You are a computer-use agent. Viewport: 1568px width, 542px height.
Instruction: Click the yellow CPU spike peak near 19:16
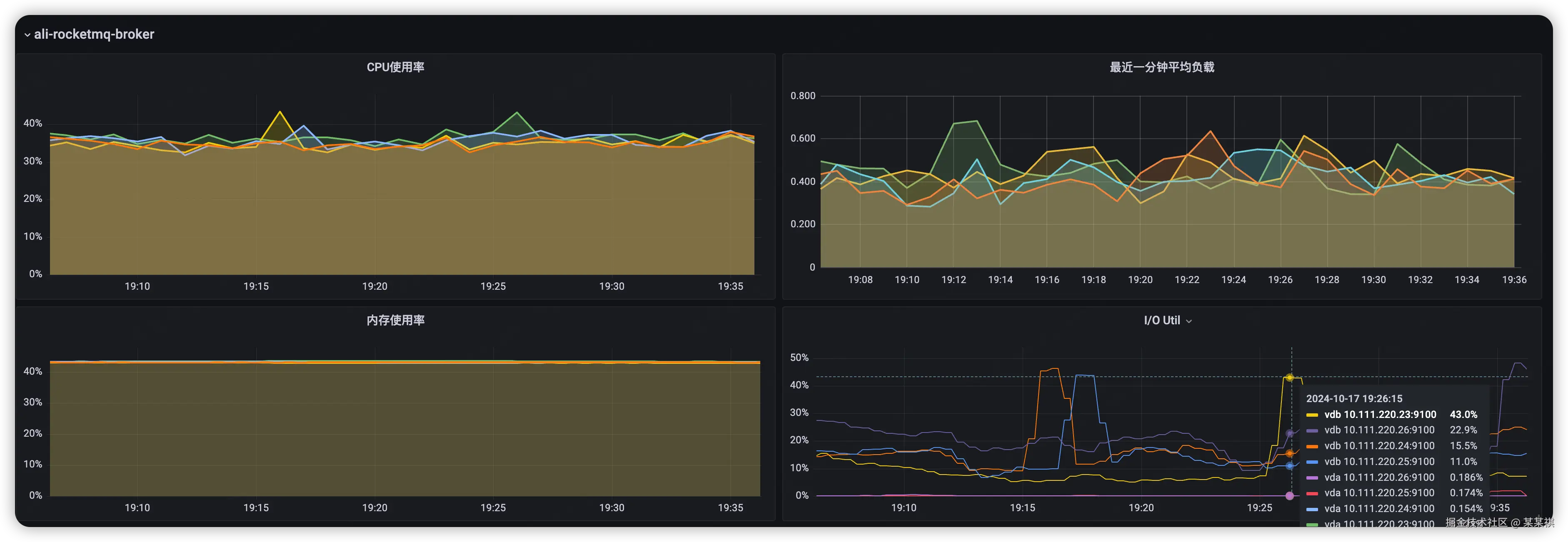280,112
